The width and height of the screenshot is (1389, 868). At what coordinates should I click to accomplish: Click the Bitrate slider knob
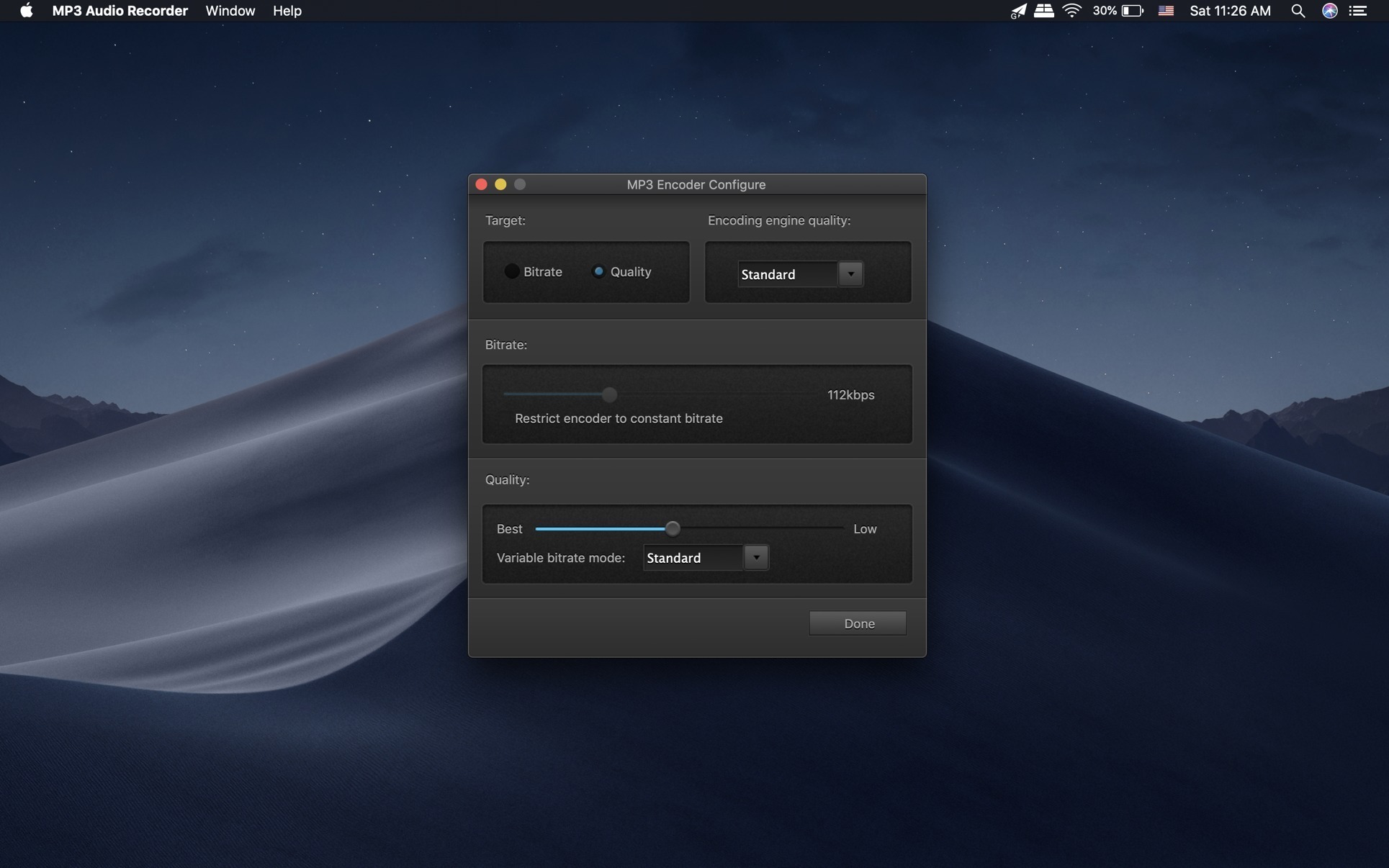pos(609,394)
